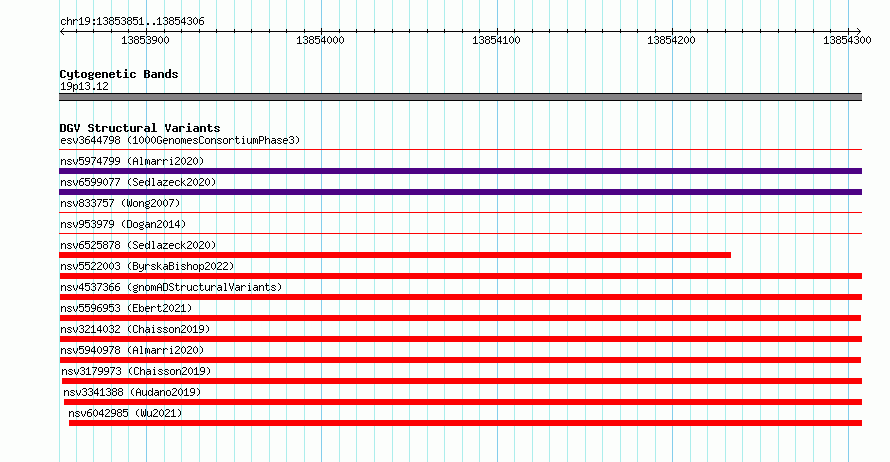Click the Cytogenetic Bands track heading

click(x=119, y=74)
